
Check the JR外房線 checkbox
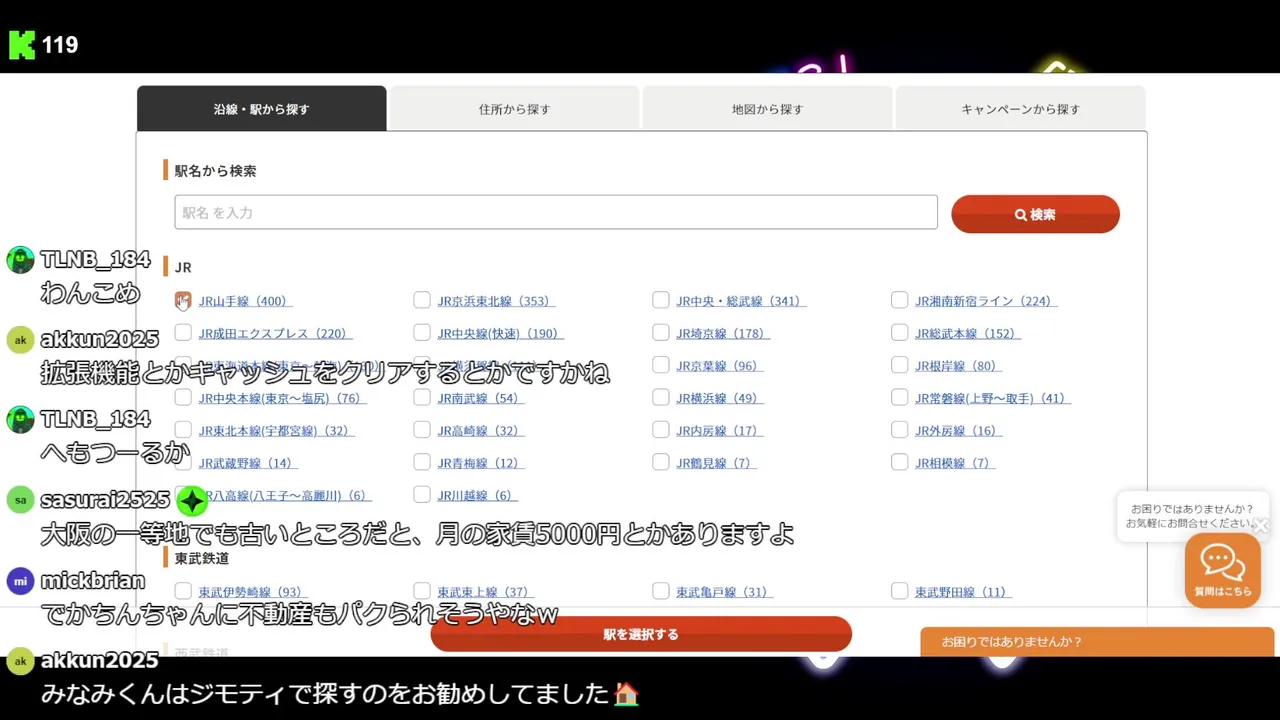click(900, 430)
